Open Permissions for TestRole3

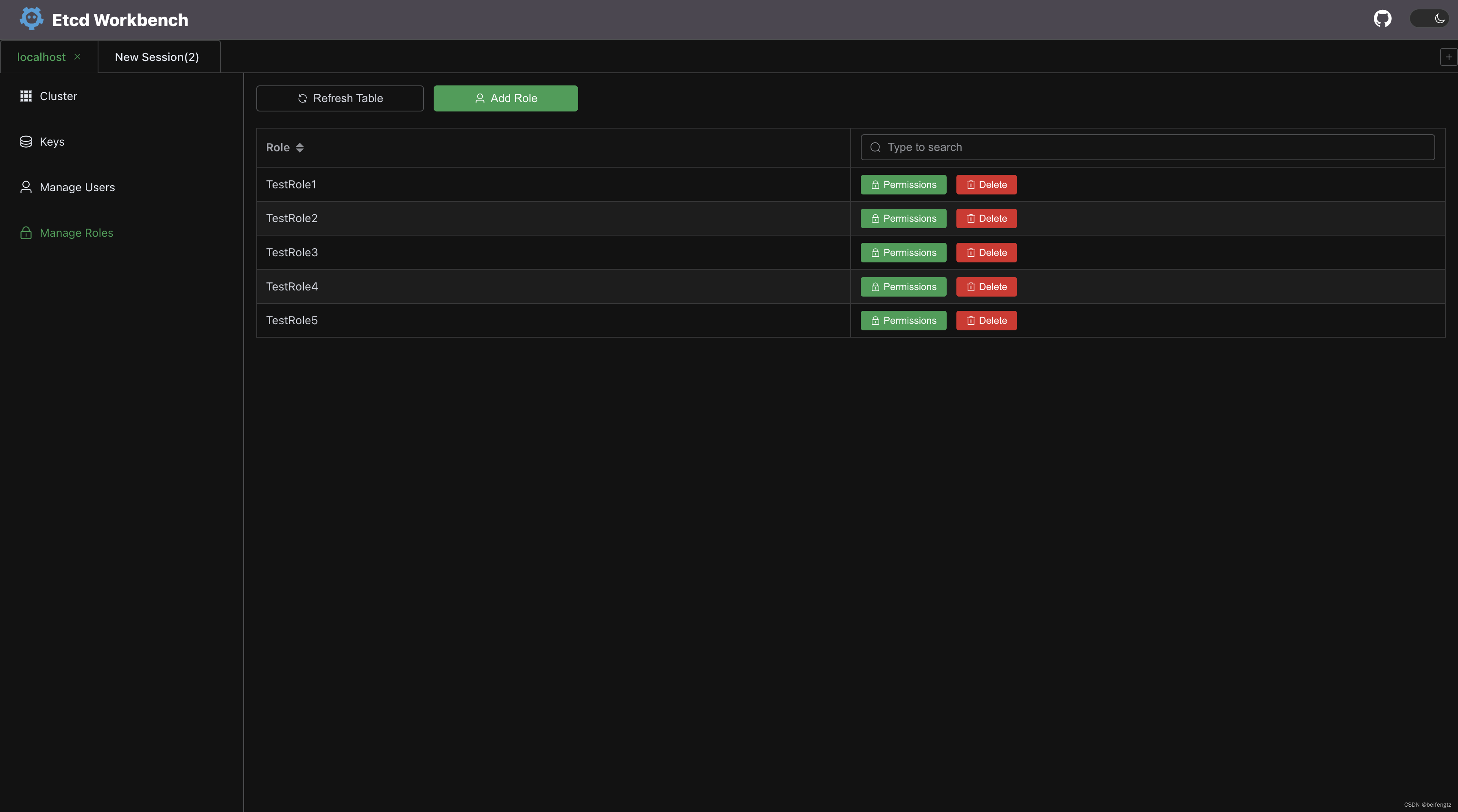pos(904,252)
